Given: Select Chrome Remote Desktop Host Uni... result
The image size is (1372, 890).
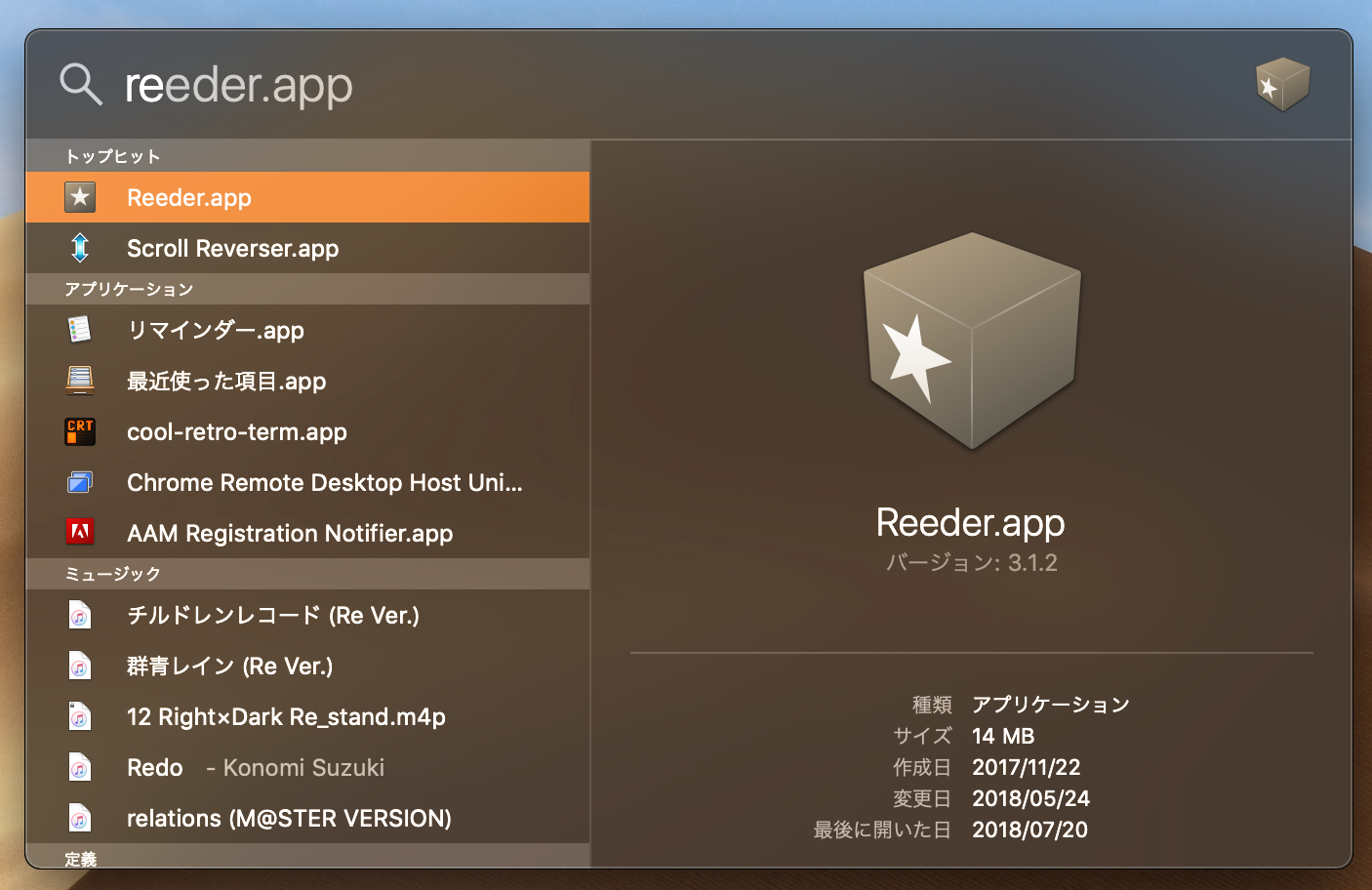Looking at the screenshot, I should point(307,482).
